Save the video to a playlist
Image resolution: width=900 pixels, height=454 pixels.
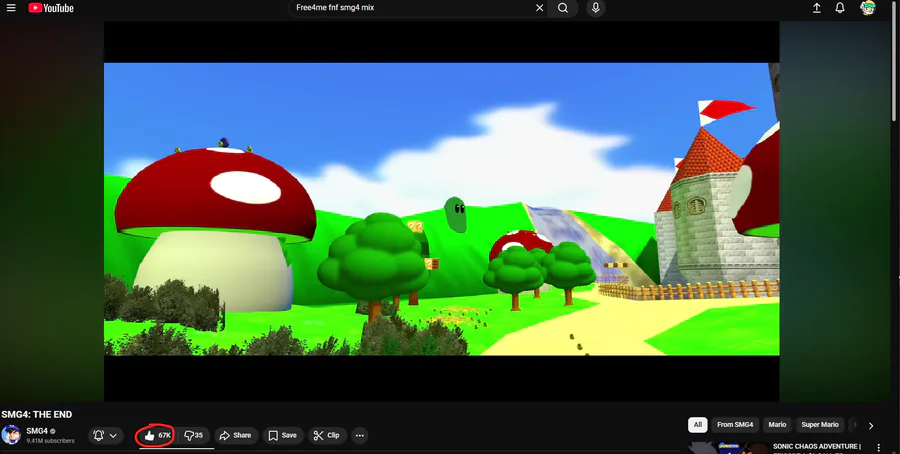(x=283, y=436)
